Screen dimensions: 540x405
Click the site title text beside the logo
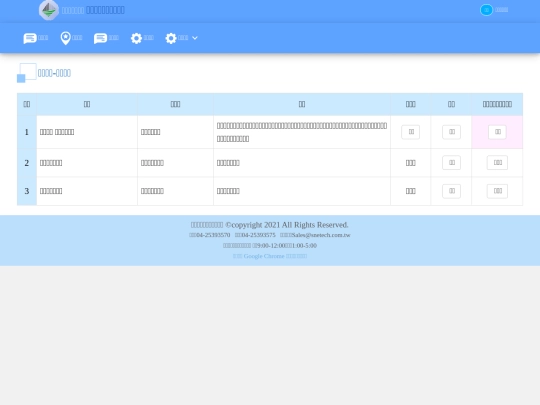pyautogui.click(x=93, y=10)
